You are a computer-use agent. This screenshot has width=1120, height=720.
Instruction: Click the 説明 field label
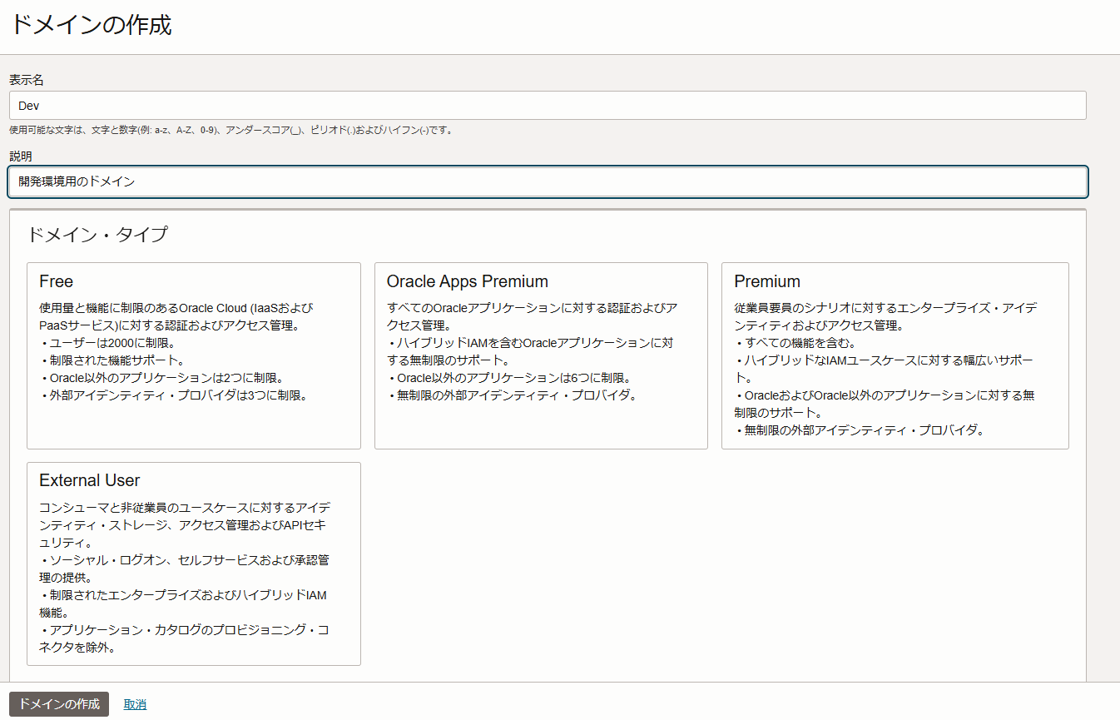(x=21, y=156)
